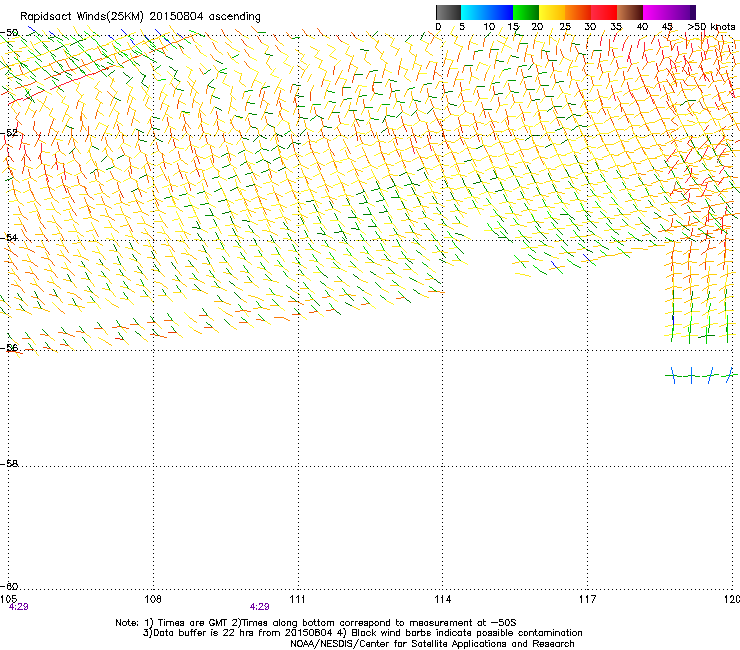740x650 pixels.
Task: Click the latitude label '-52'
Action: tap(9, 133)
